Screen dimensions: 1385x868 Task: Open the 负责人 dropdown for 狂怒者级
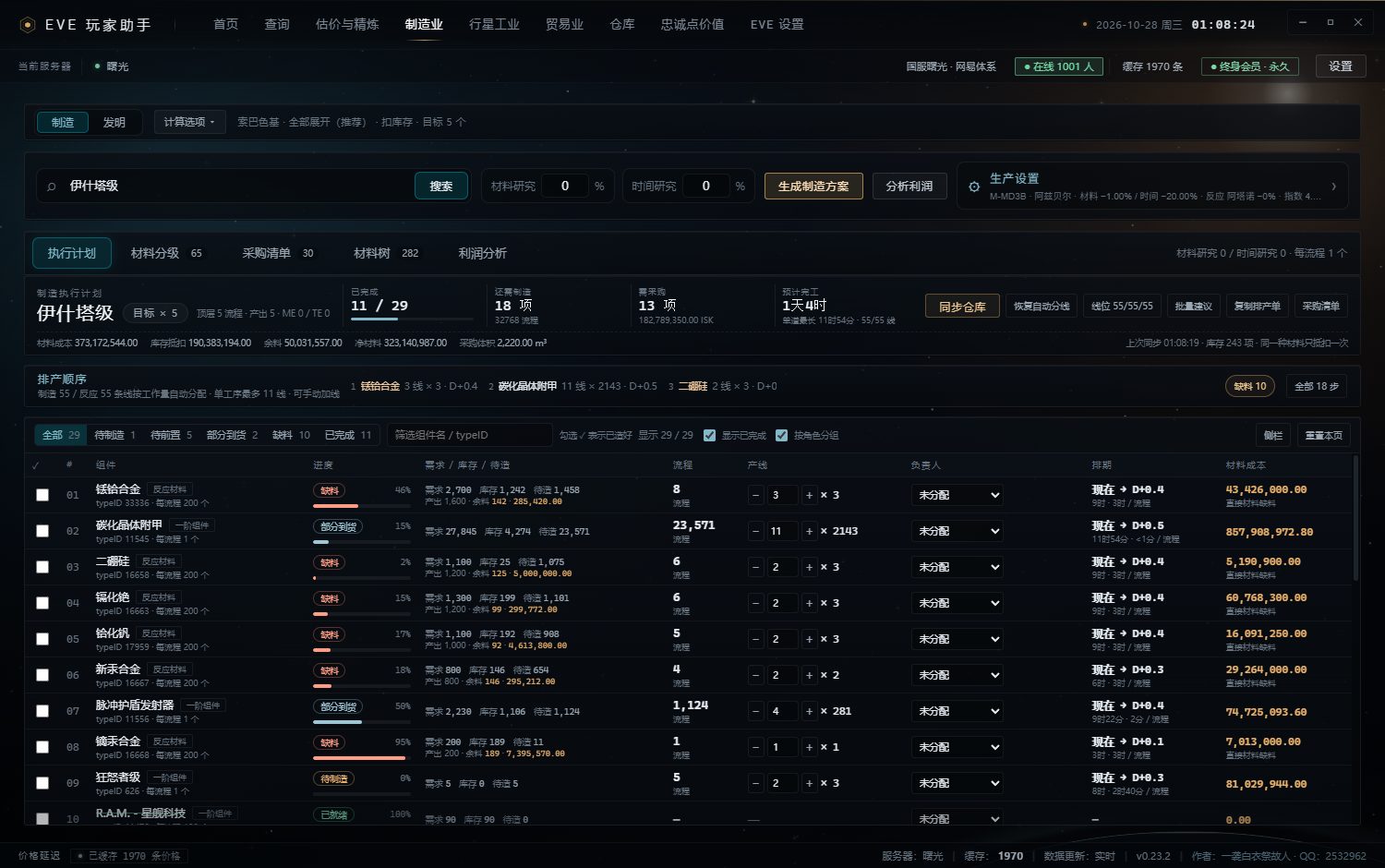957,783
